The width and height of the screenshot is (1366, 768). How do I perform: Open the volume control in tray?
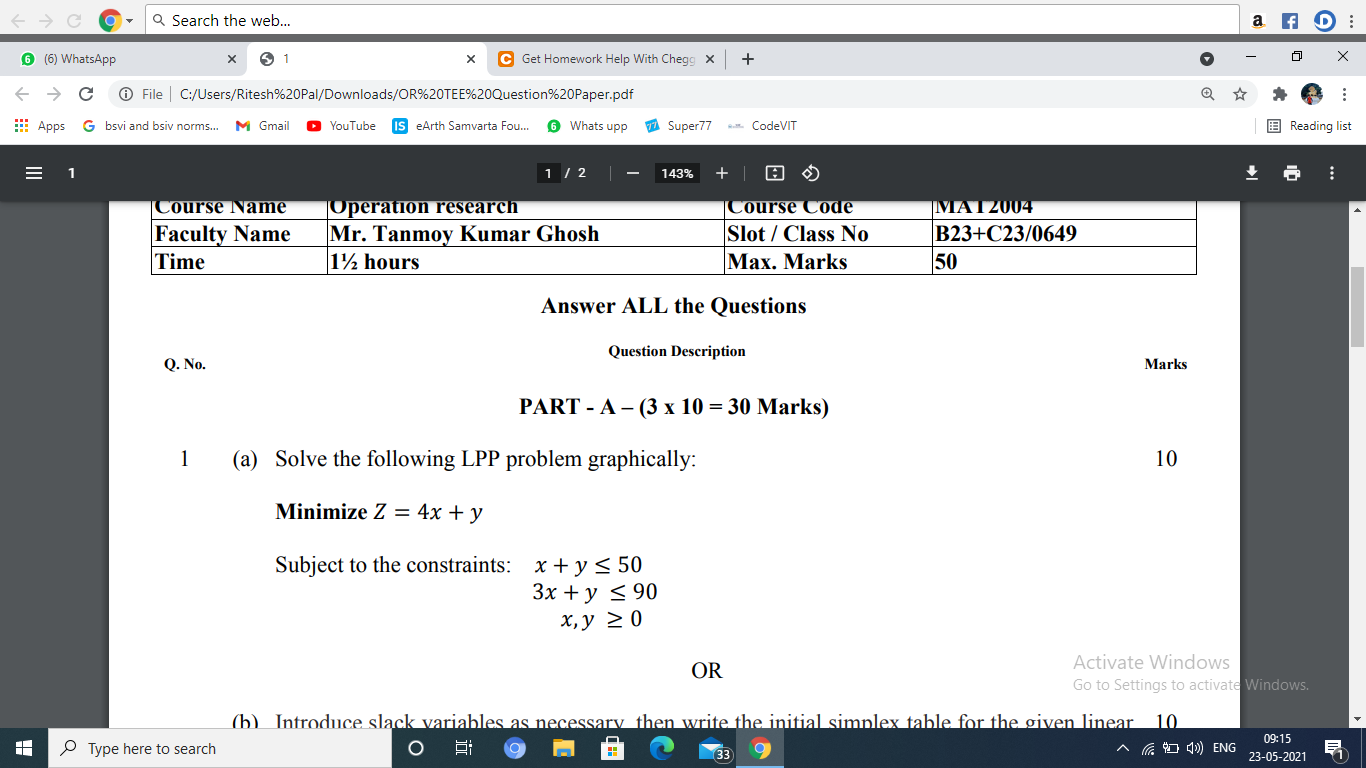click(x=1194, y=748)
